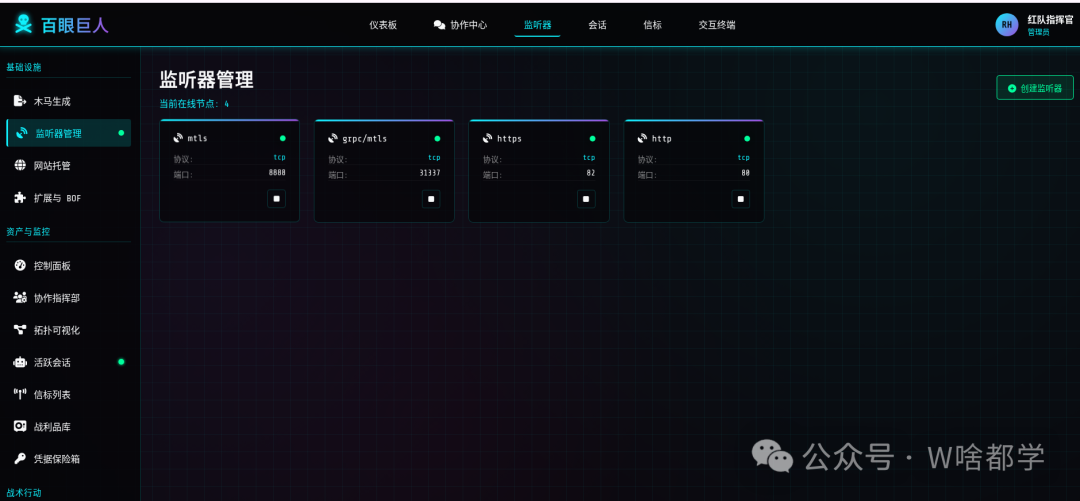Open 扩展与 BOF in sidebar

(x=68, y=198)
